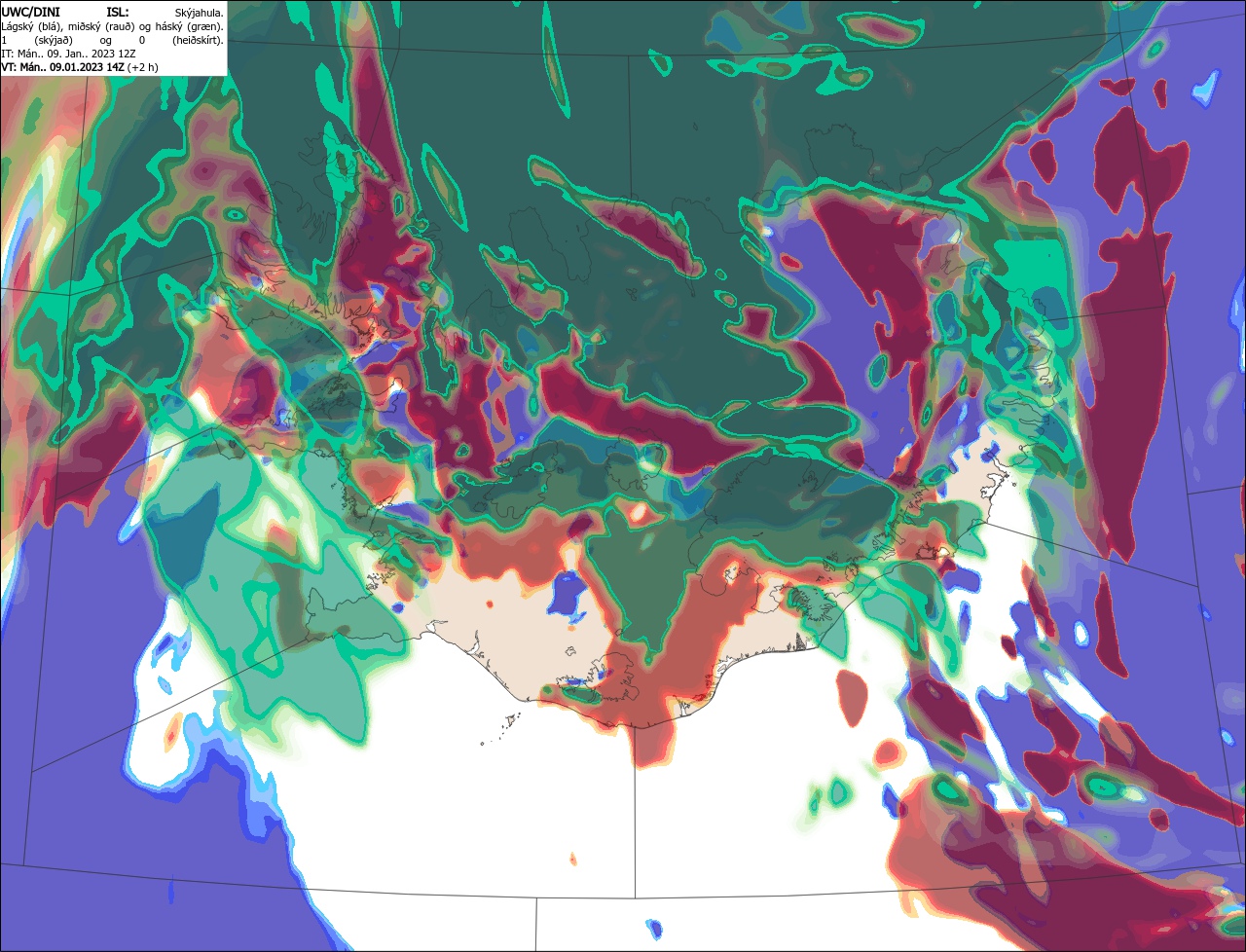1246x952 pixels.
Task: Click the '(+2 h)' forecast offset text
Action: 142,68
